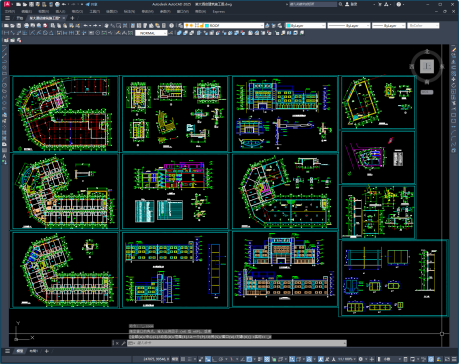Switch to the Model layout tab

coord(20,351)
